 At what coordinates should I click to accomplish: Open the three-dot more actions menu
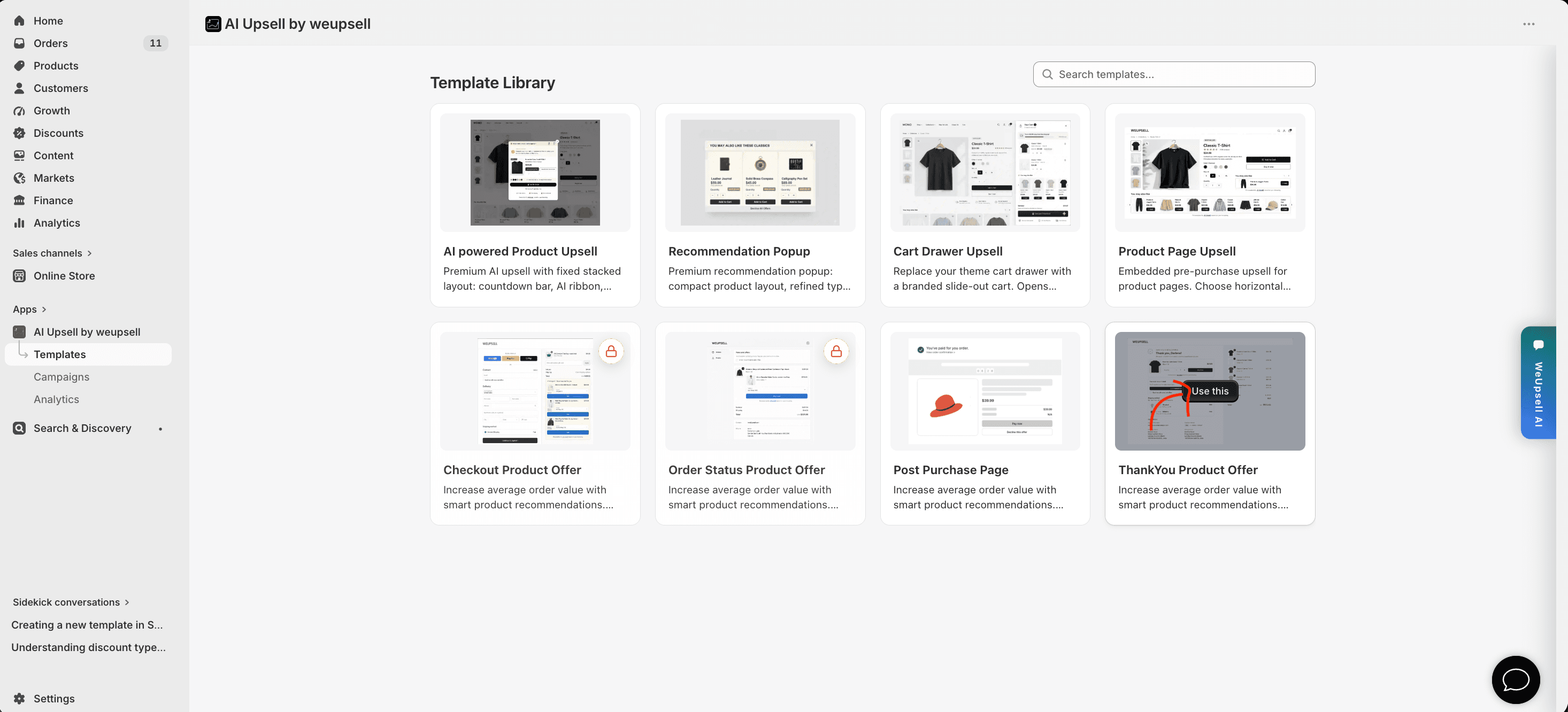pos(1528,24)
